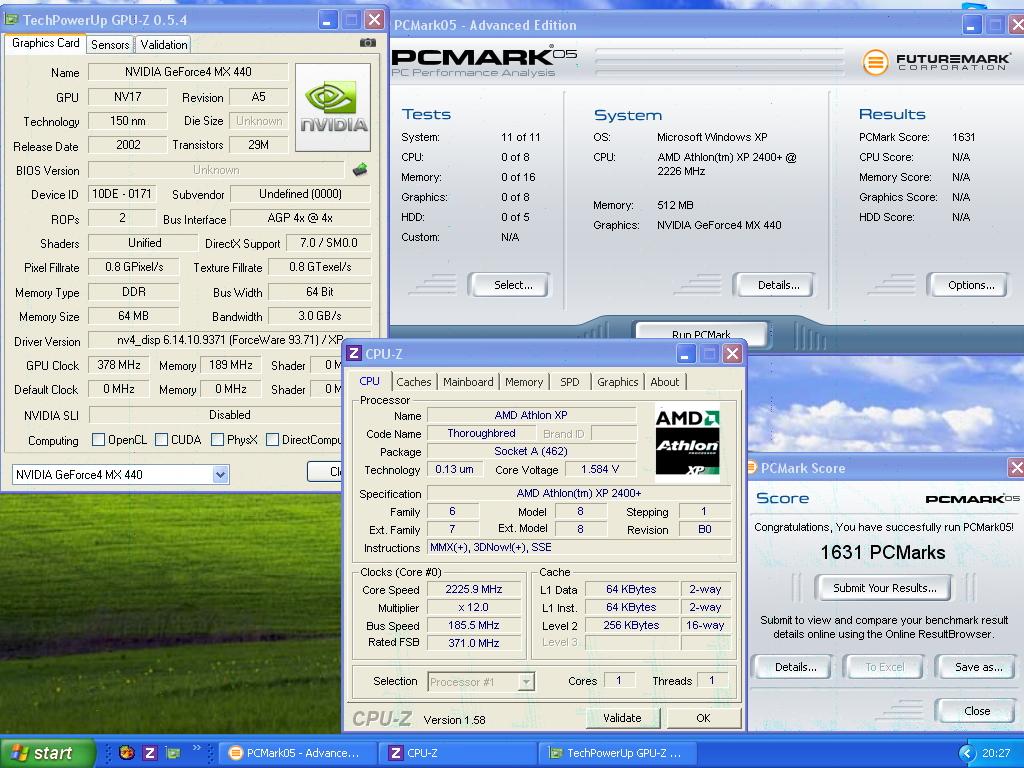Screen dimensions: 1024x768
Task: Click the To Excel button
Action: coord(884,667)
